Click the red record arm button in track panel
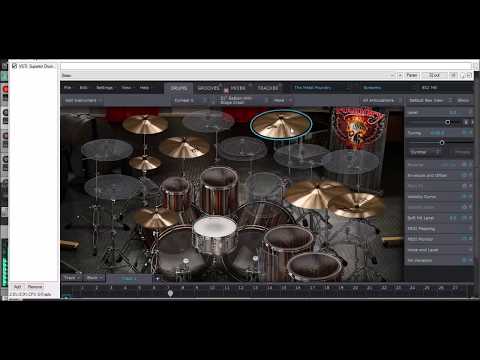This screenshot has height=360, width=480. 5,89
